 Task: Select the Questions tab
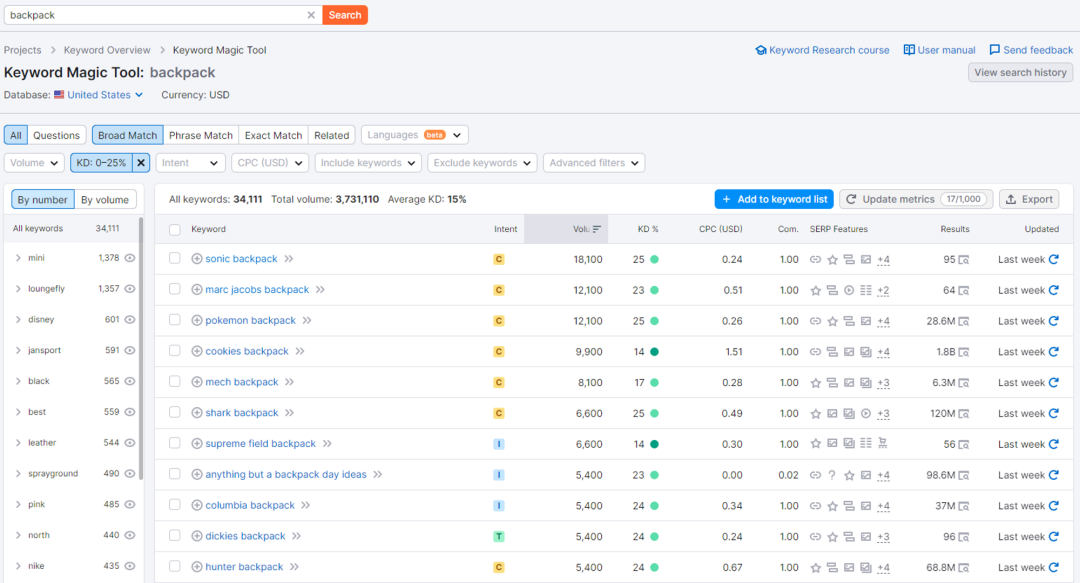(x=56, y=135)
